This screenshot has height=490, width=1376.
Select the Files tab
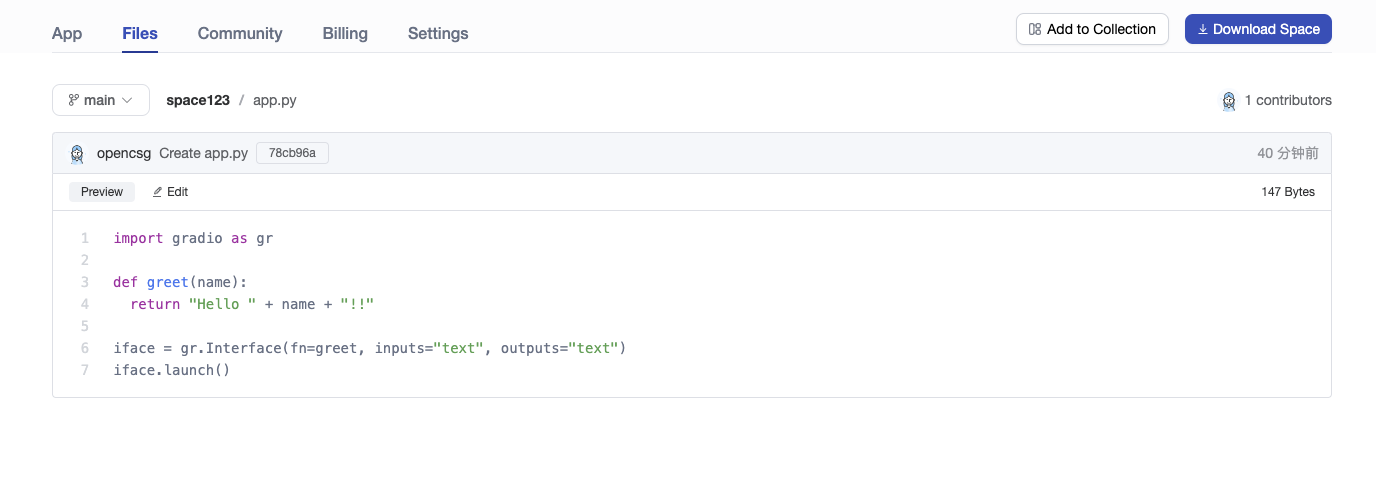coord(140,33)
